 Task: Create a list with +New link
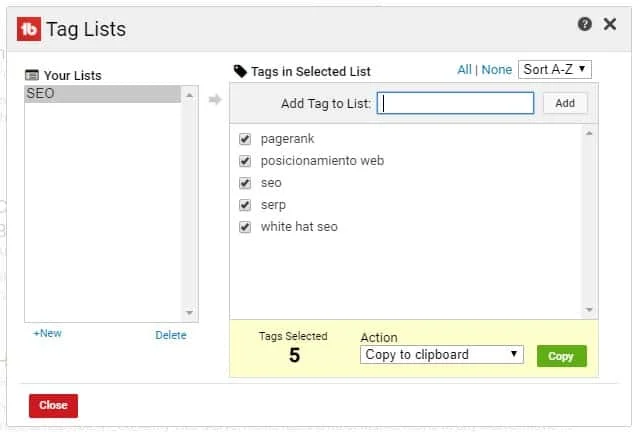point(47,333)
